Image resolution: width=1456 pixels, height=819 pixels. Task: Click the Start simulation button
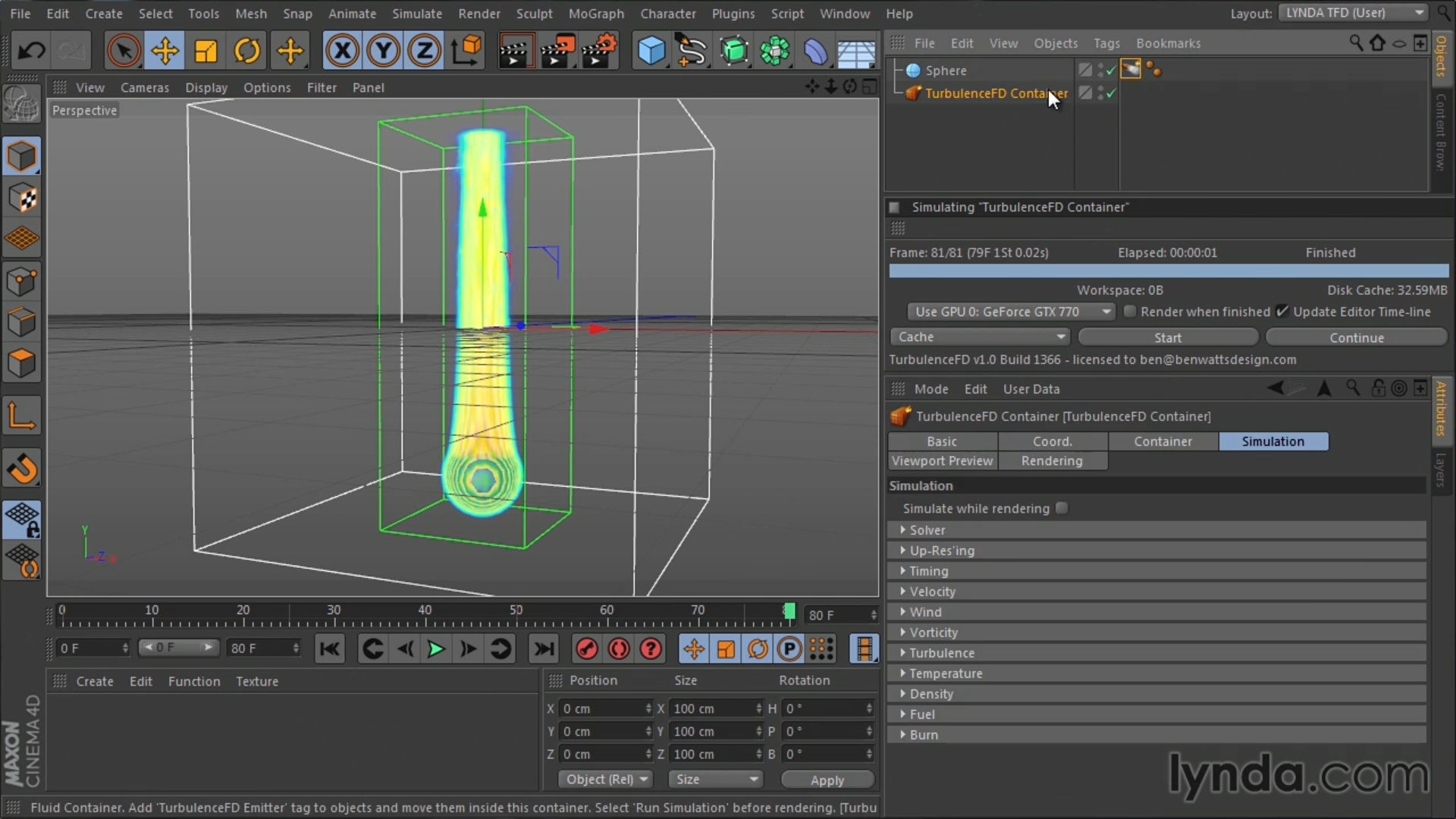(1167, 337)
